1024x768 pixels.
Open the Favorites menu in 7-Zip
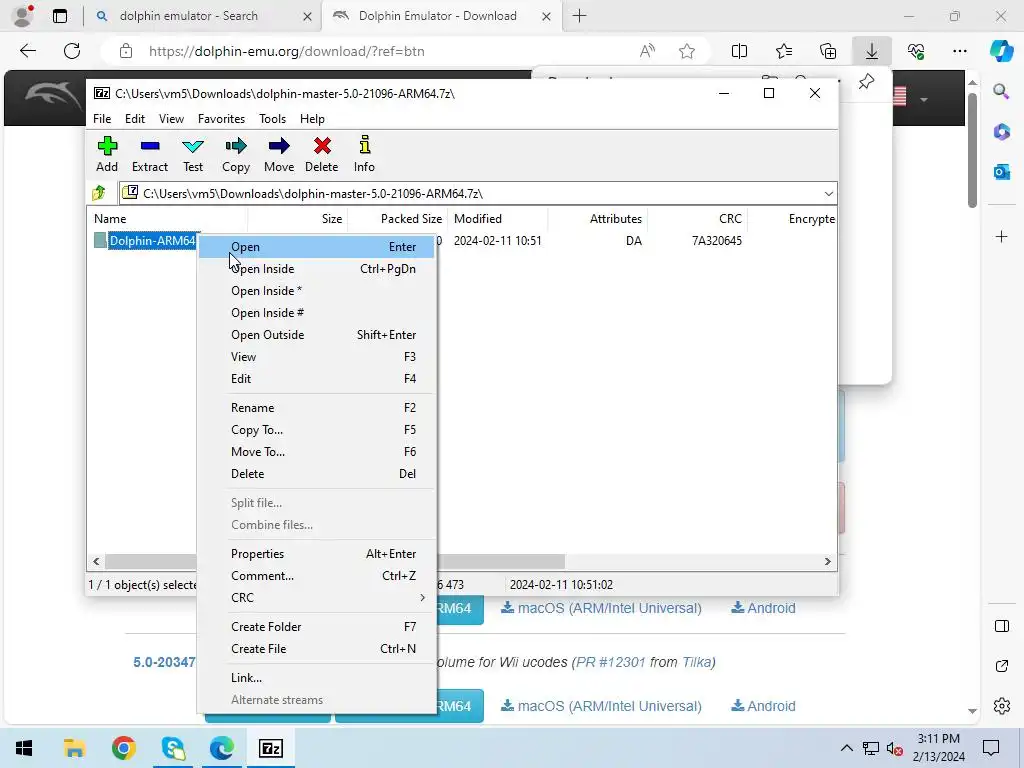[x=221, y=119]
